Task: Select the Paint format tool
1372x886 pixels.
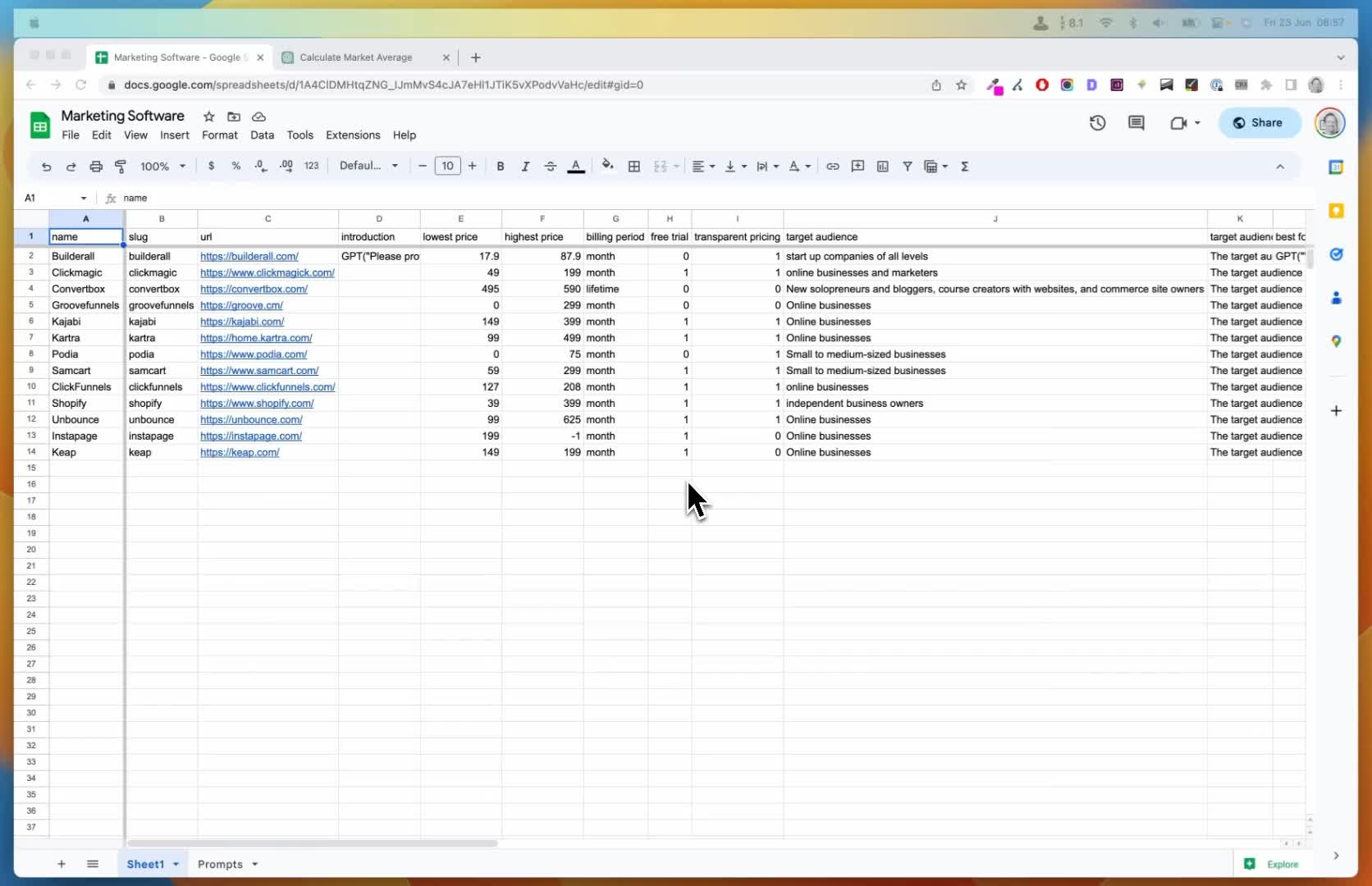Action: [x=121, y=167]
